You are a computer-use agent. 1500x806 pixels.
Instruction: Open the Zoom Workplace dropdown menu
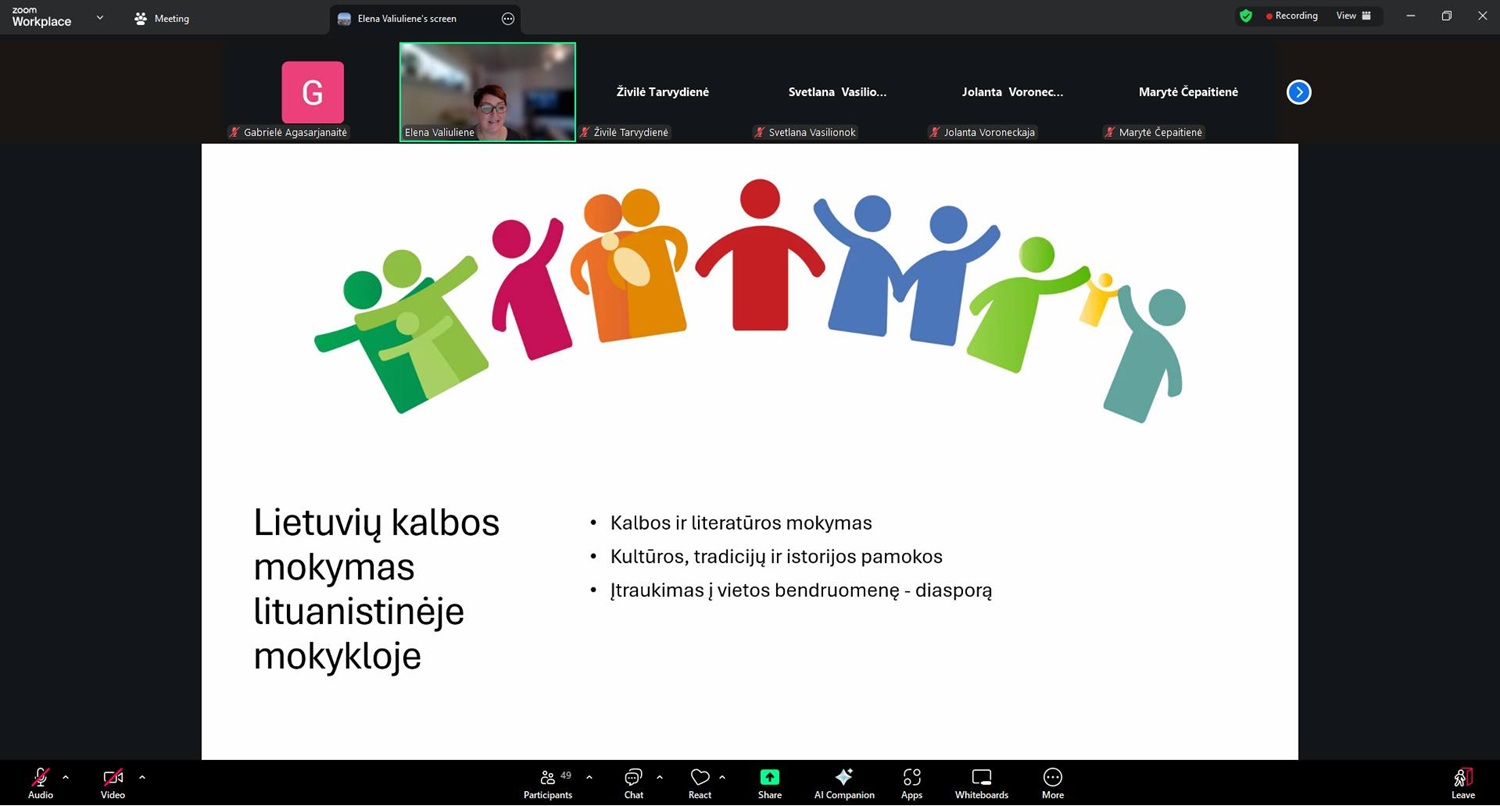(99, 18)
